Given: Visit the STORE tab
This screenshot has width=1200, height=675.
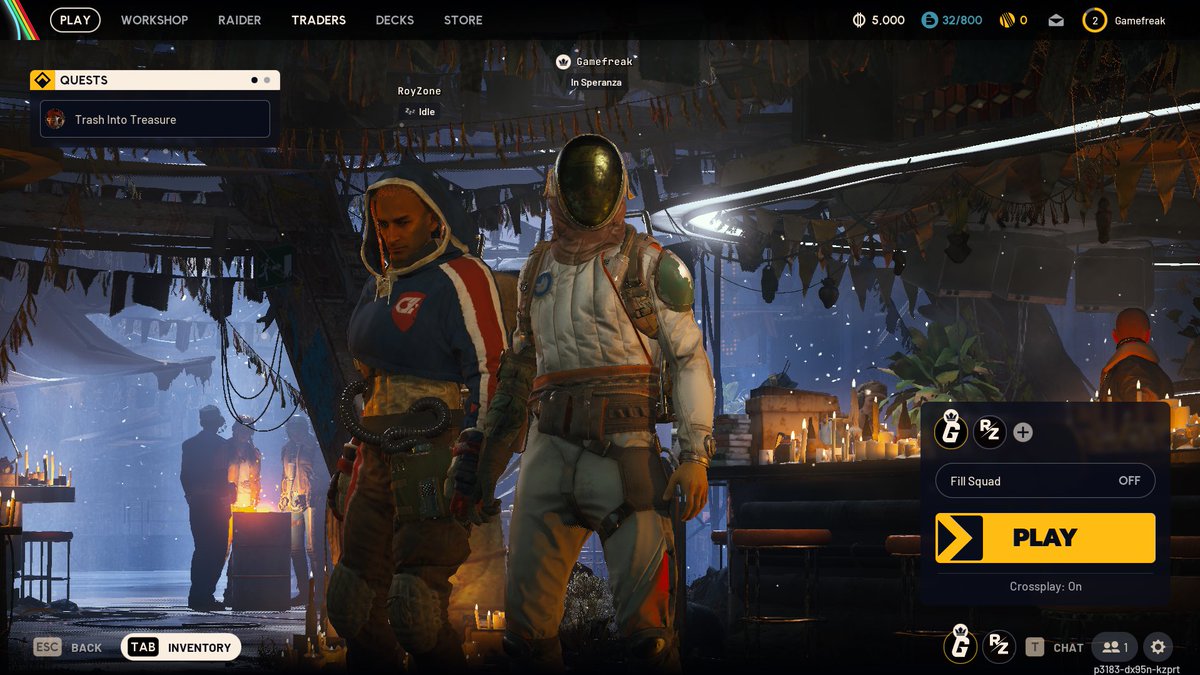Looking at the screenshot, I should [463, 20].
